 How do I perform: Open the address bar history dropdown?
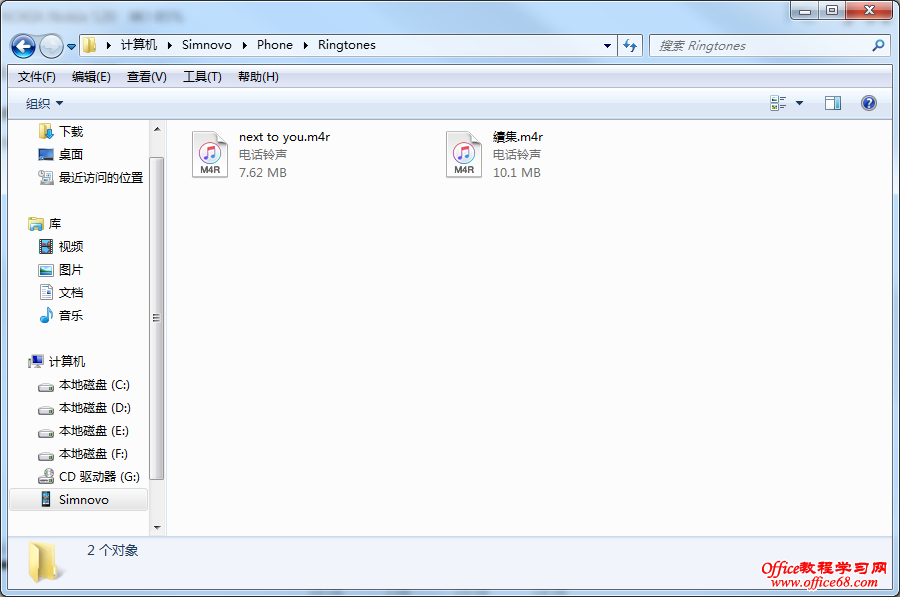click(607, 45)
